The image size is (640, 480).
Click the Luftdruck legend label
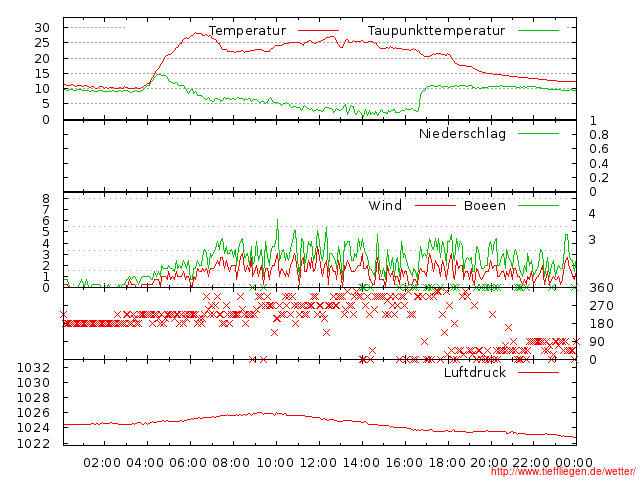tap(475, 372)
